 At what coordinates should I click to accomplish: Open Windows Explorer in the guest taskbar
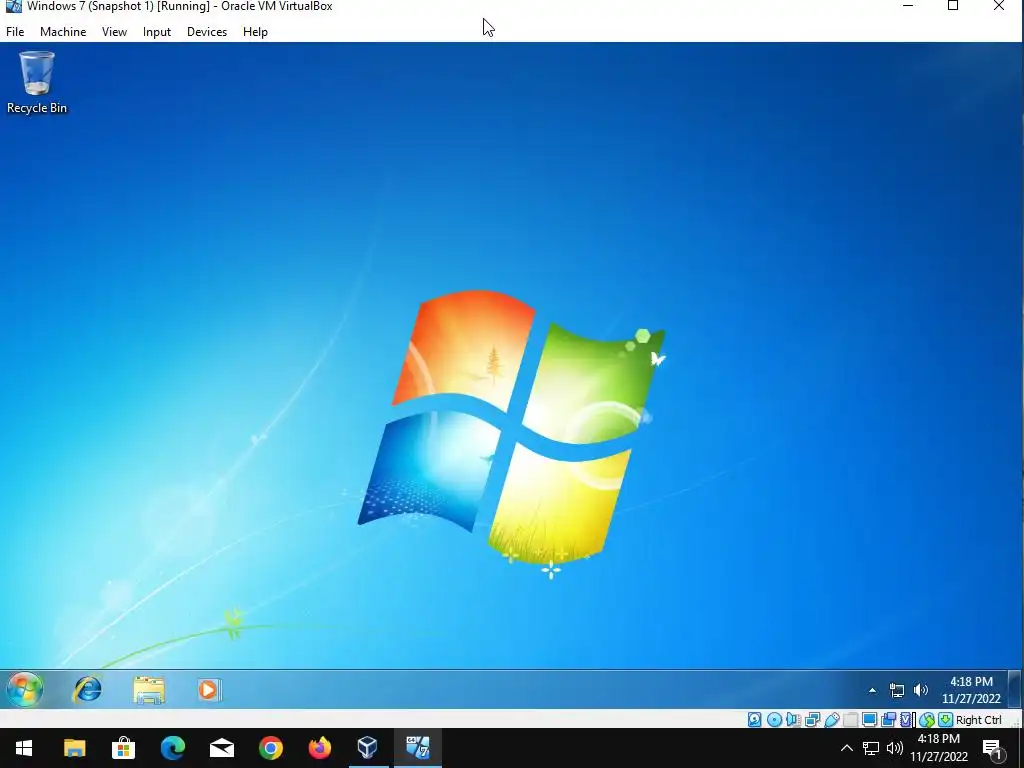[x=149, y=690]
